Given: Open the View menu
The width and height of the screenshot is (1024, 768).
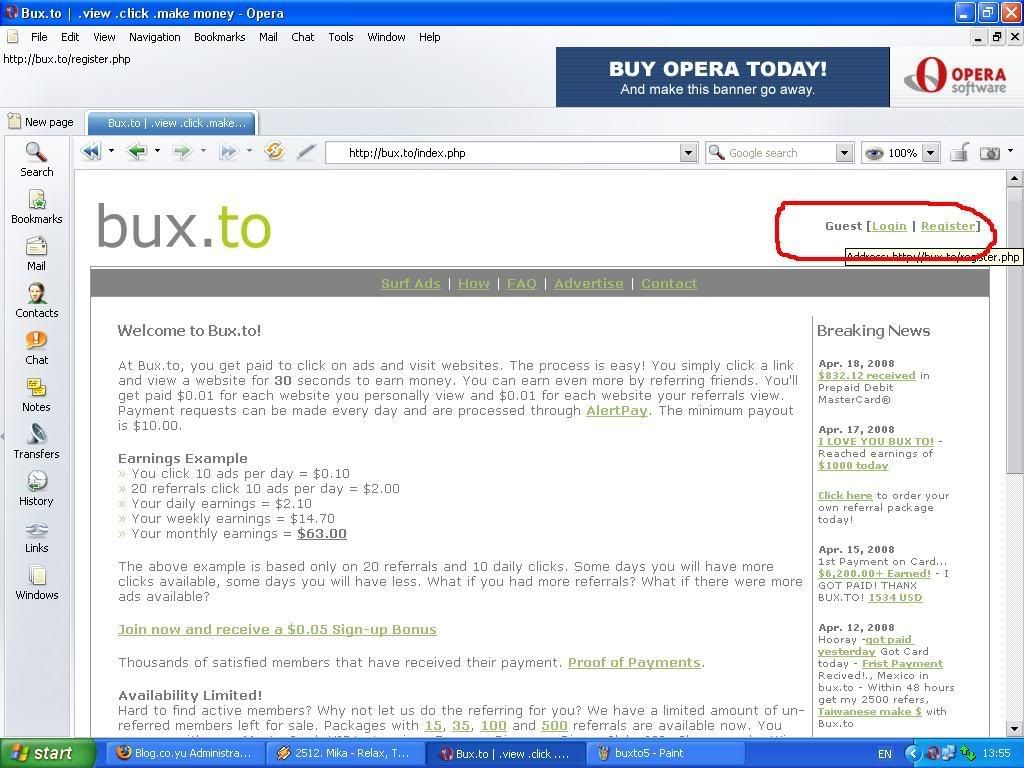Looking at the screenshot, I should [104, 37].
